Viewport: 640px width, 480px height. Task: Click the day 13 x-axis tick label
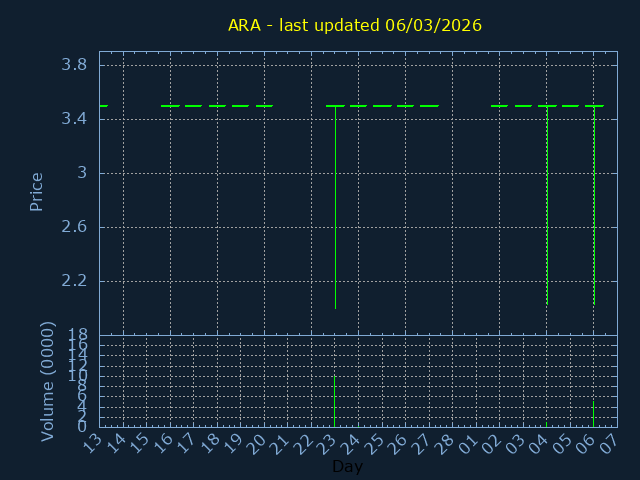tap(92, 443)
